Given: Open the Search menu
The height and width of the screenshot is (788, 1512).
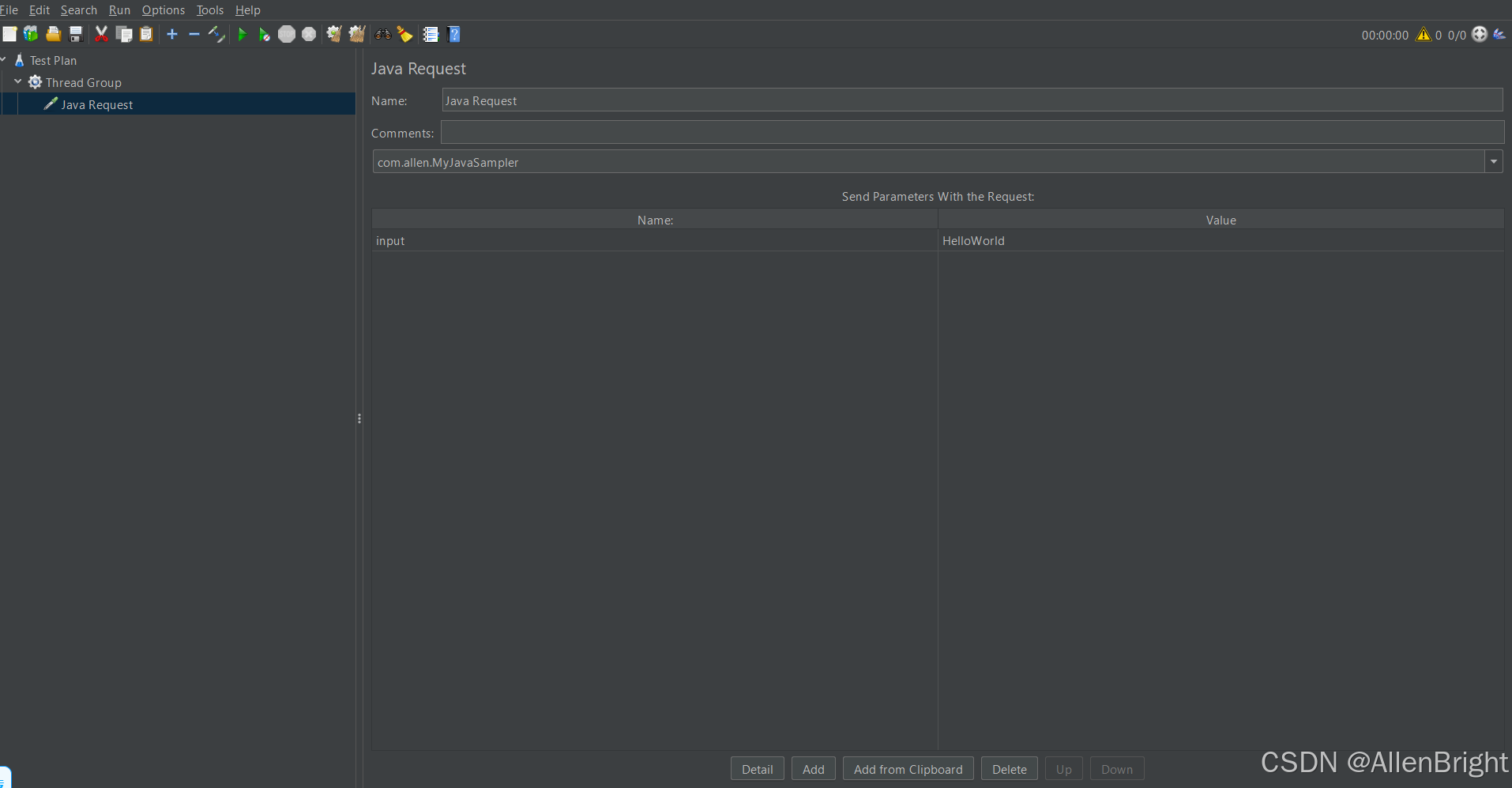Looking at the screenshot, I should (79, 10).
